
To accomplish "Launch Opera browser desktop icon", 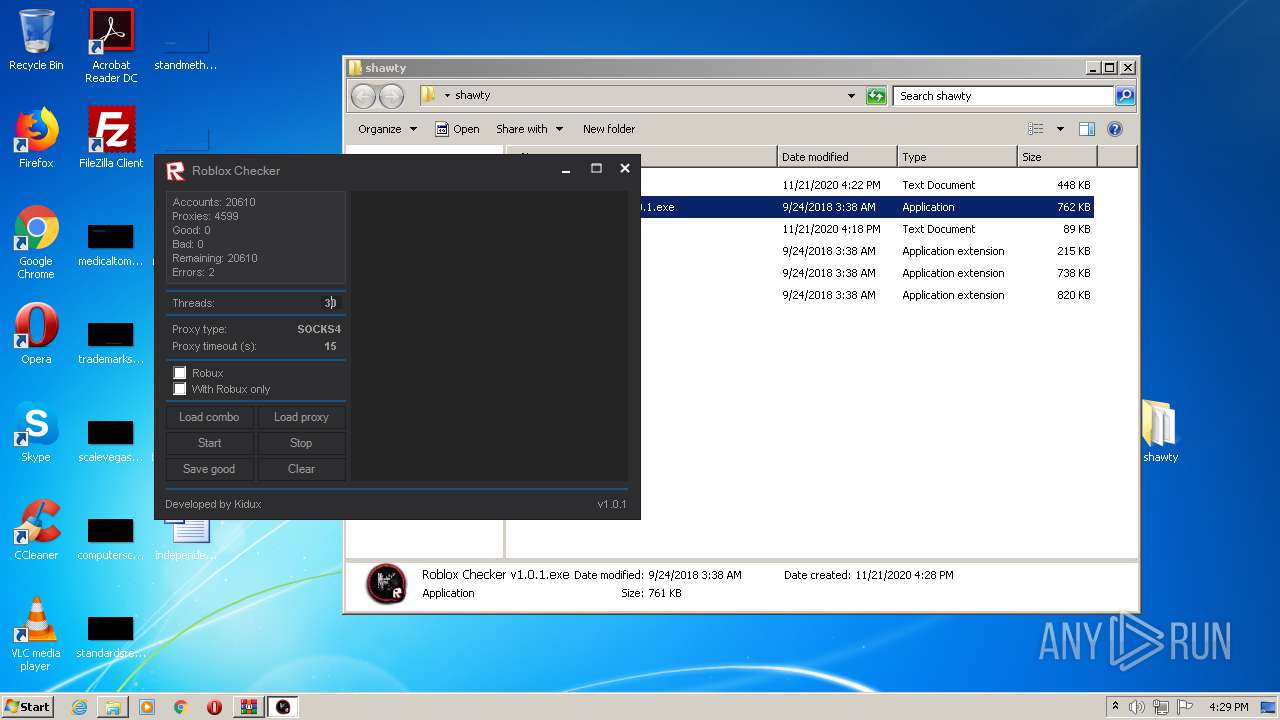I will 36,334.
